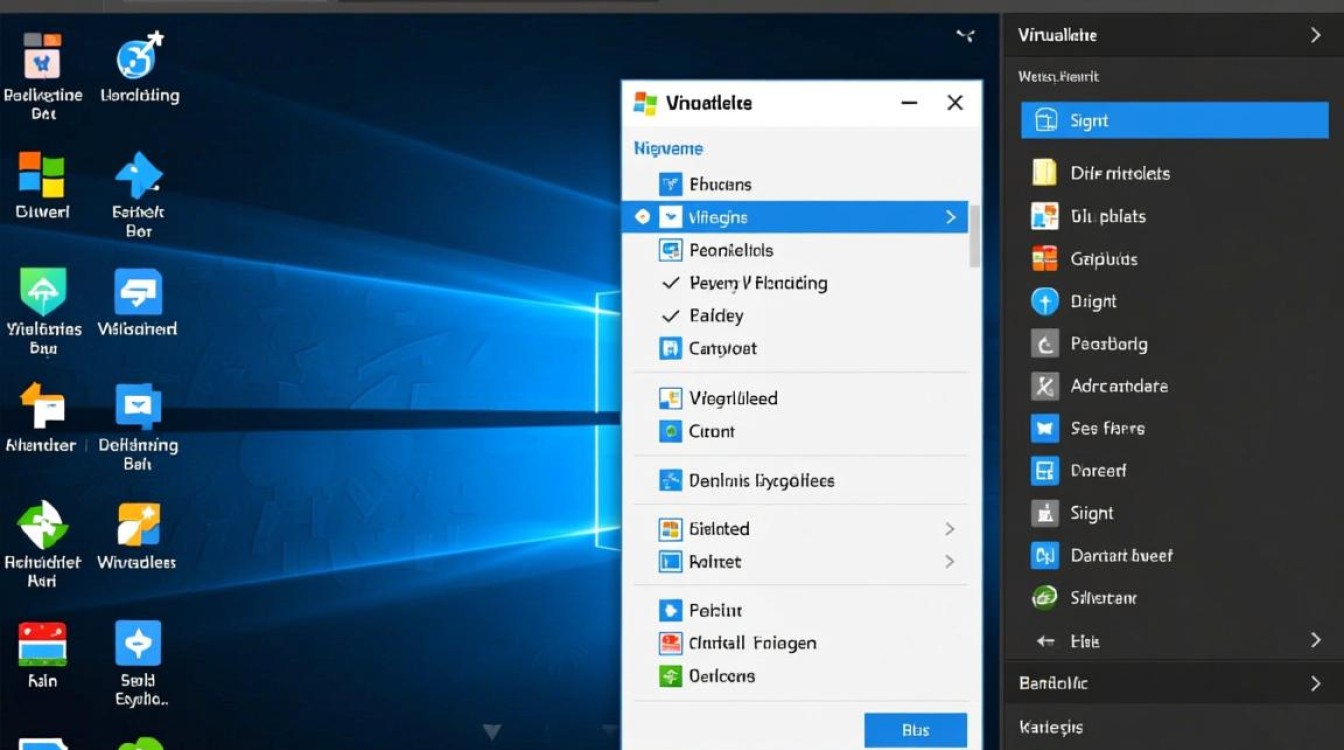Open the Diwerl desktop icon with Windows logo

pos(42,175)
